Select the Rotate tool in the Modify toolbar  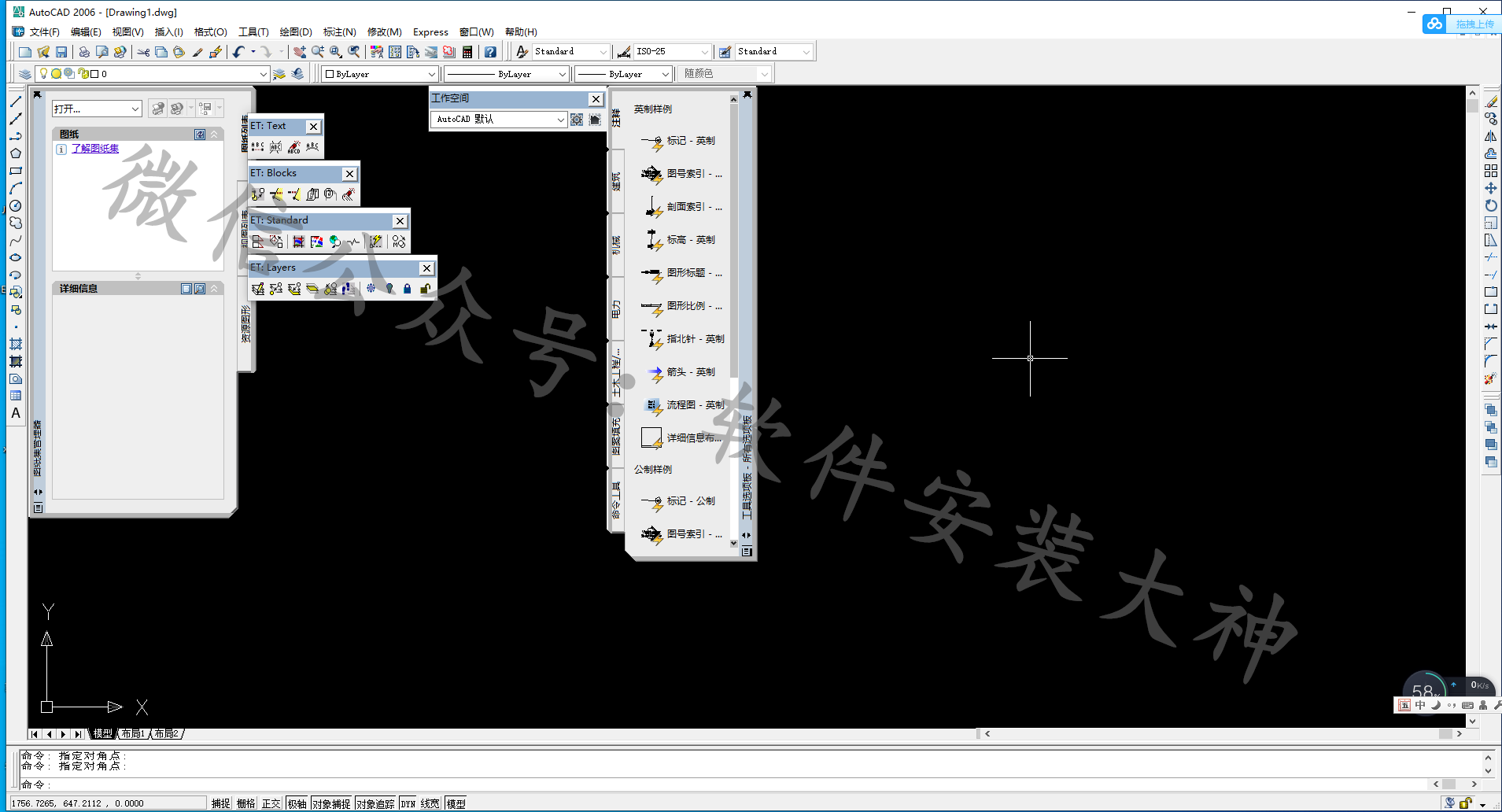(1491, 205)
